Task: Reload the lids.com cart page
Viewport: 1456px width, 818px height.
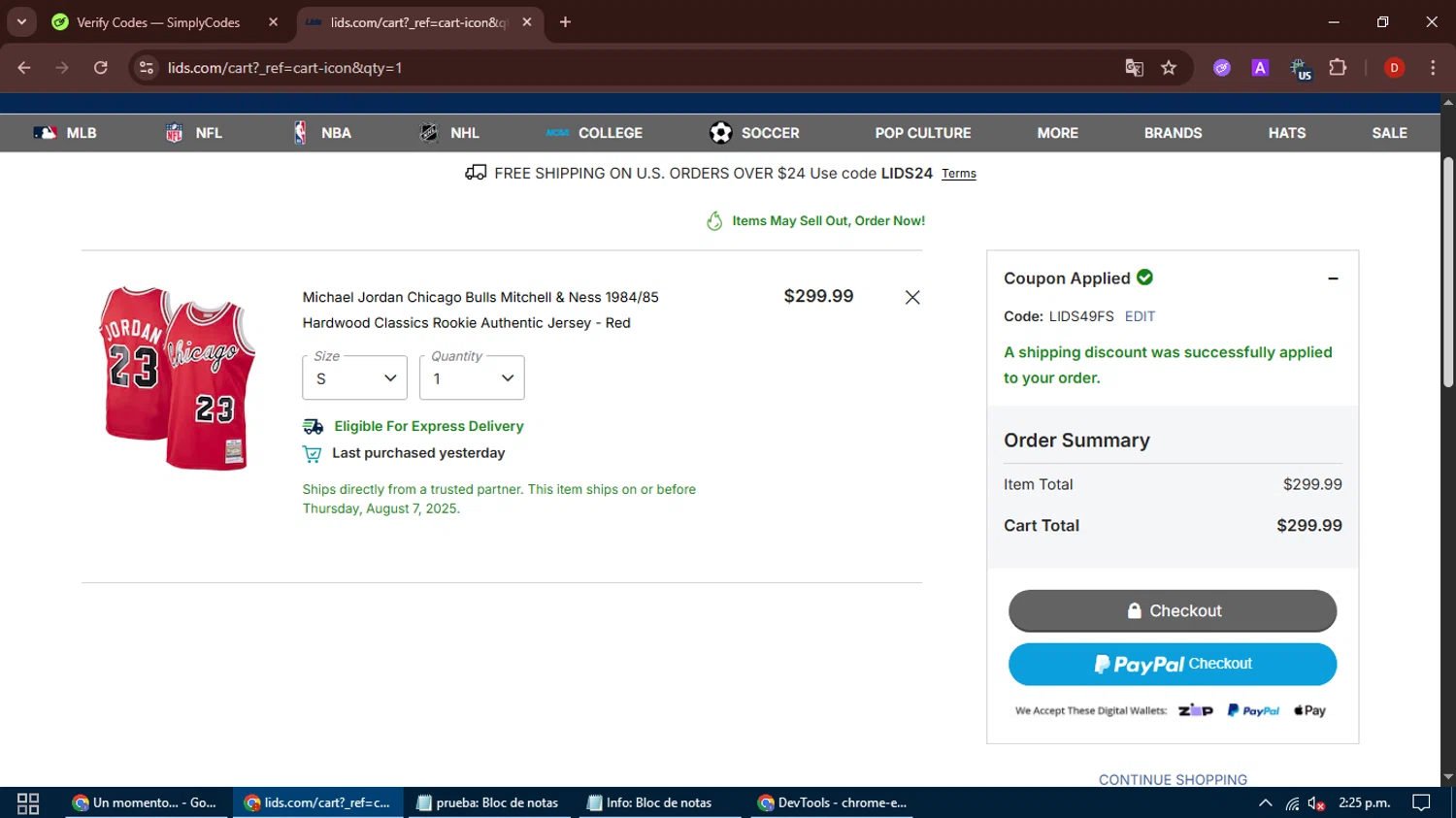Action: coord(101,68)
